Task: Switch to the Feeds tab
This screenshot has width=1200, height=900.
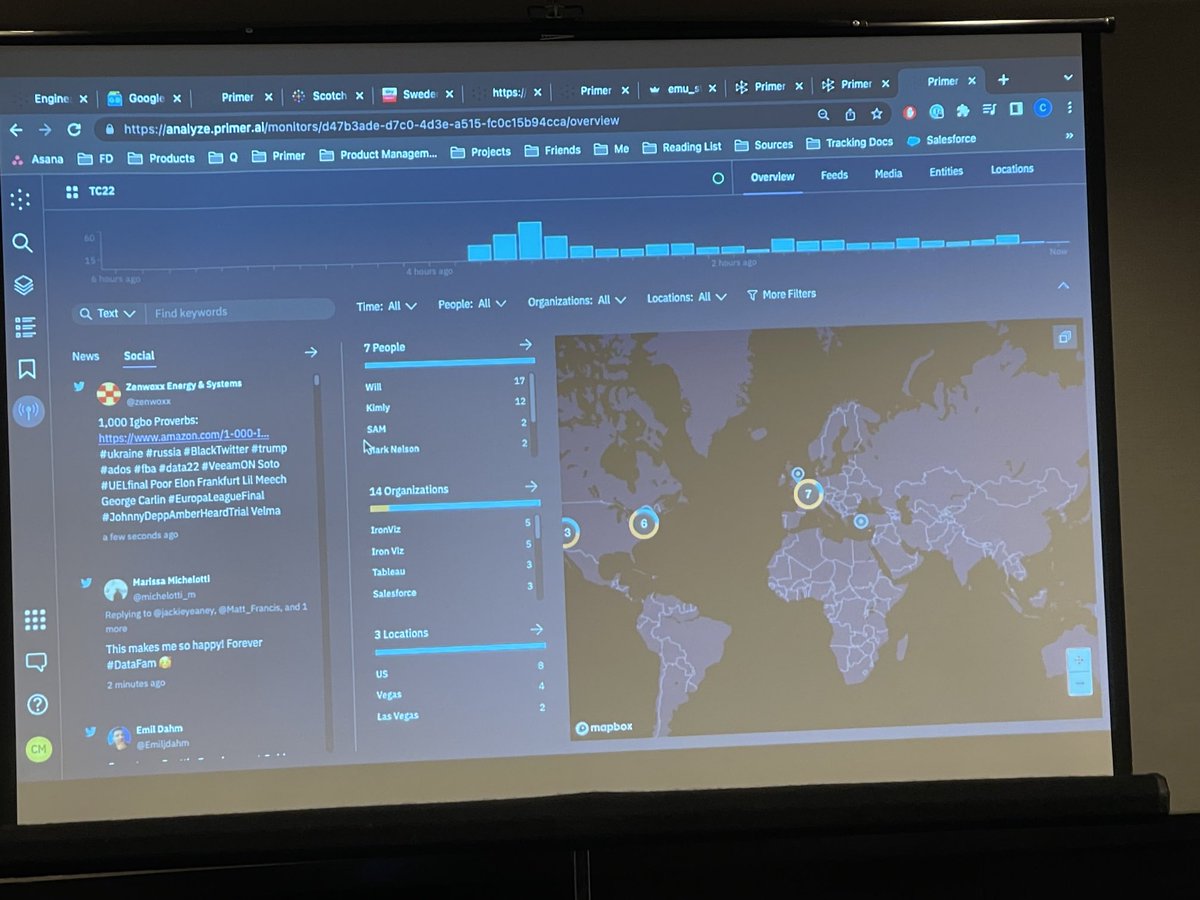Action: tap(834, 175)
